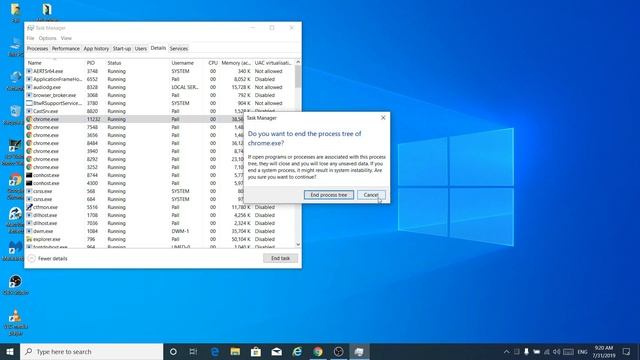This screenshot has width=640, height=360.
Task: Close the confirmation dialog with X
Action: (x=383, y=118)
